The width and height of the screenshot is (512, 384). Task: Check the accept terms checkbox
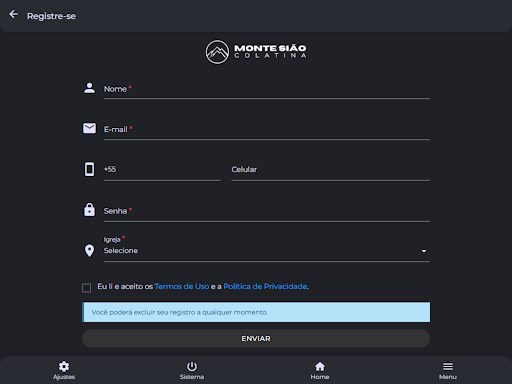click(86, 288)
